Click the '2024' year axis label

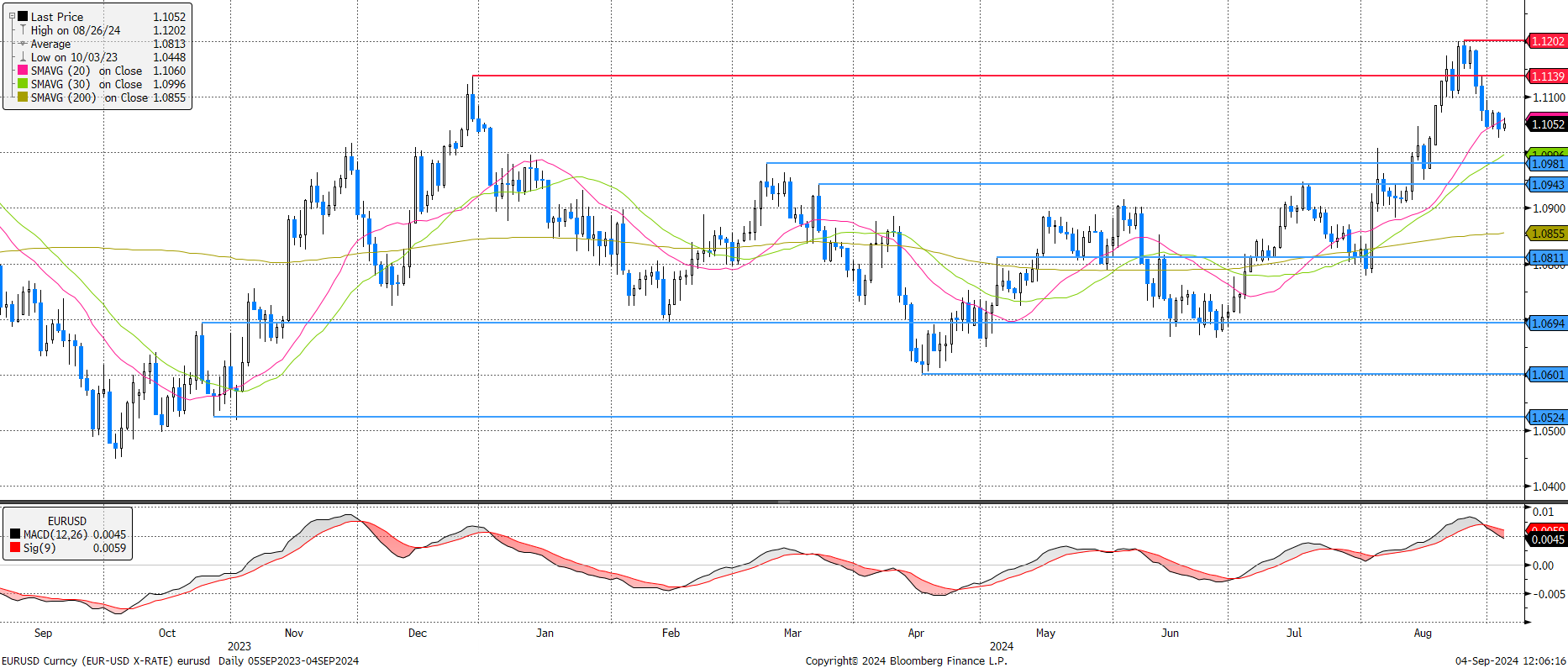pyautogui.click(x=1002, y=646)
